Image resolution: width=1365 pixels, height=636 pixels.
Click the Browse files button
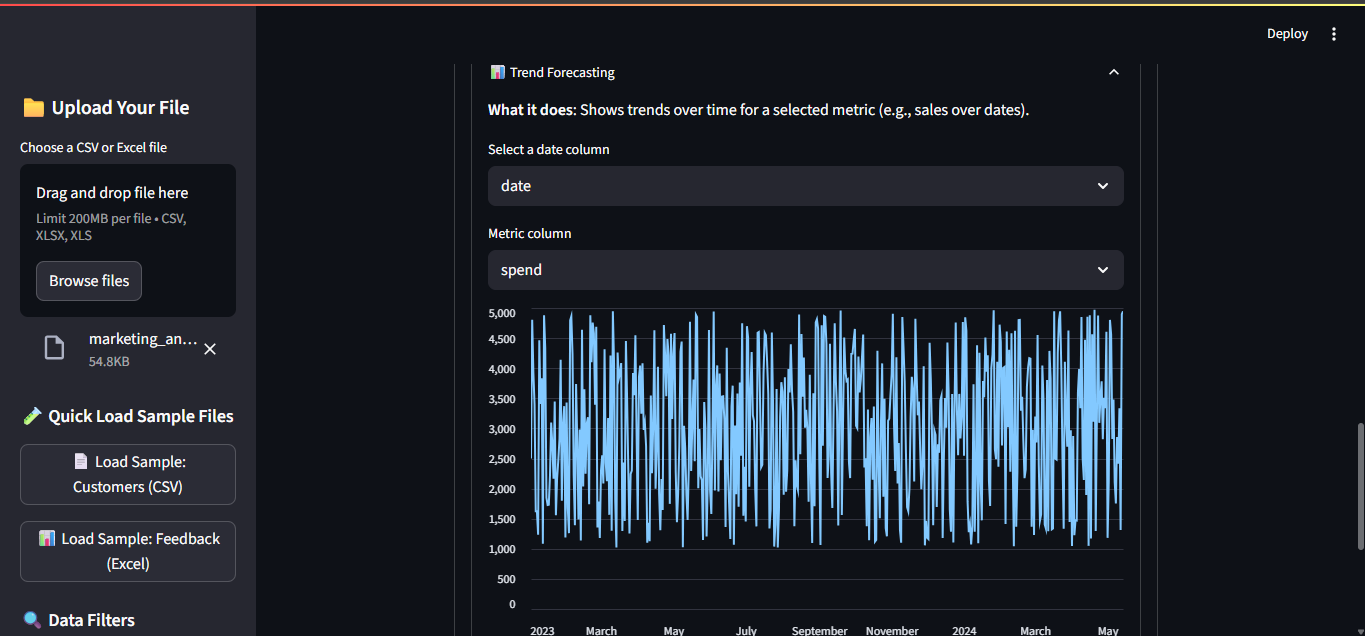coord(89,281)
